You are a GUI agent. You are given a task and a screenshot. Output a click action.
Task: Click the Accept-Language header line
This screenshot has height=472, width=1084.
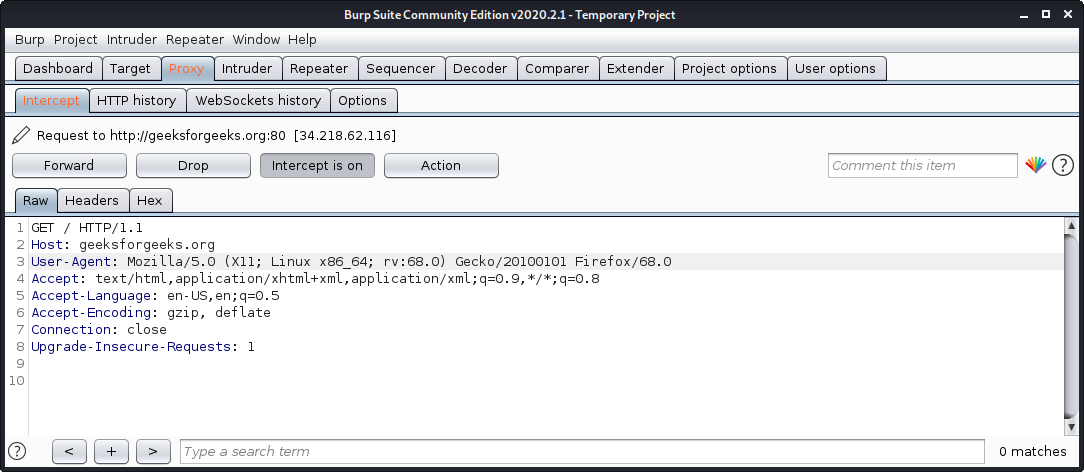coord(155,296)
